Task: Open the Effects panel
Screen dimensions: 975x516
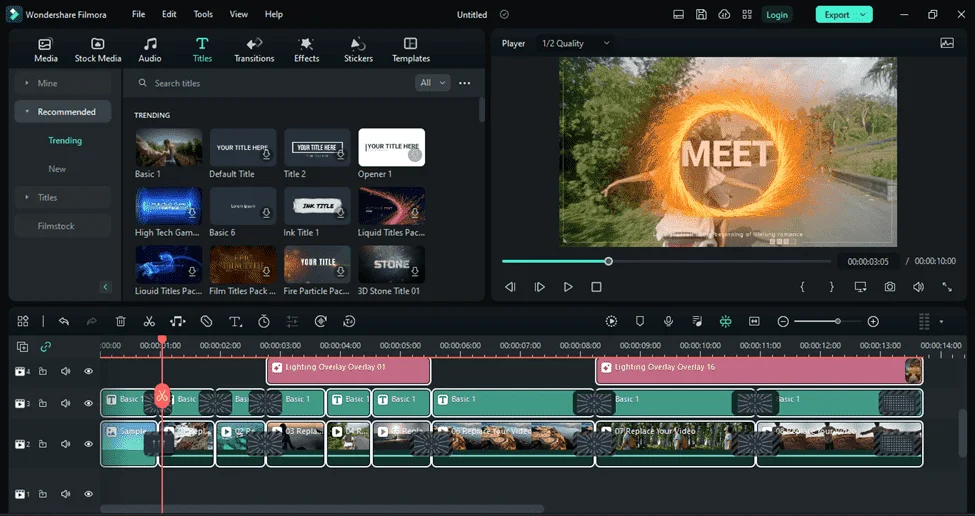Action: click(307, 50)
